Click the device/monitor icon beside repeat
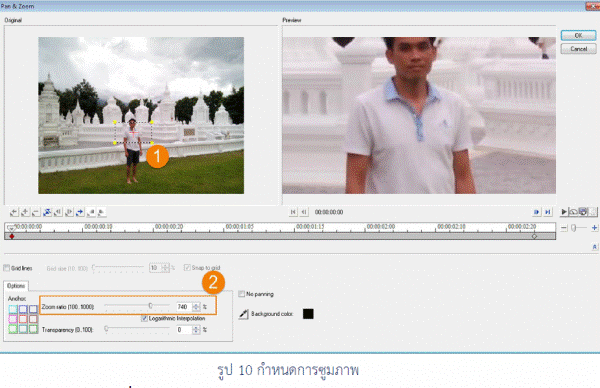This screenshot has width=600, height=388. pos(582,212)
